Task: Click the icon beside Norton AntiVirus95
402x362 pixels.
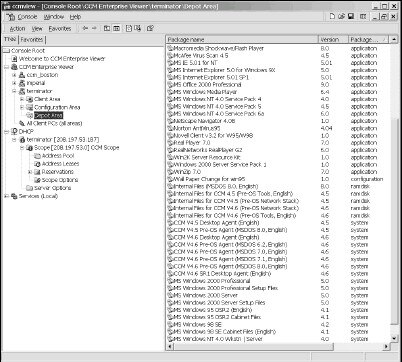Action: pyautogui.click(x=170, y=128)
